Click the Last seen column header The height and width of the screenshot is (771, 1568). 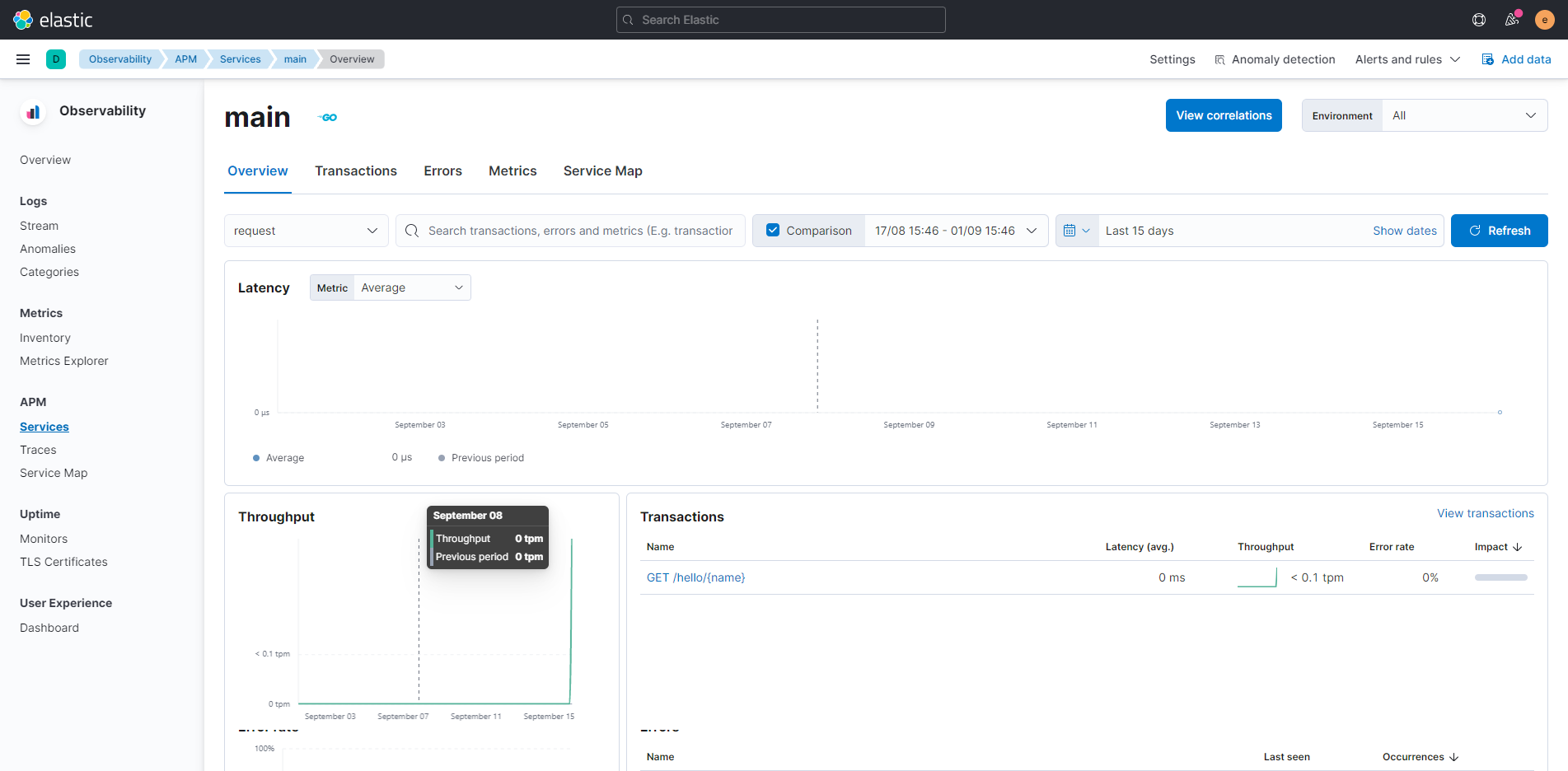click(x=1286, y=757)
